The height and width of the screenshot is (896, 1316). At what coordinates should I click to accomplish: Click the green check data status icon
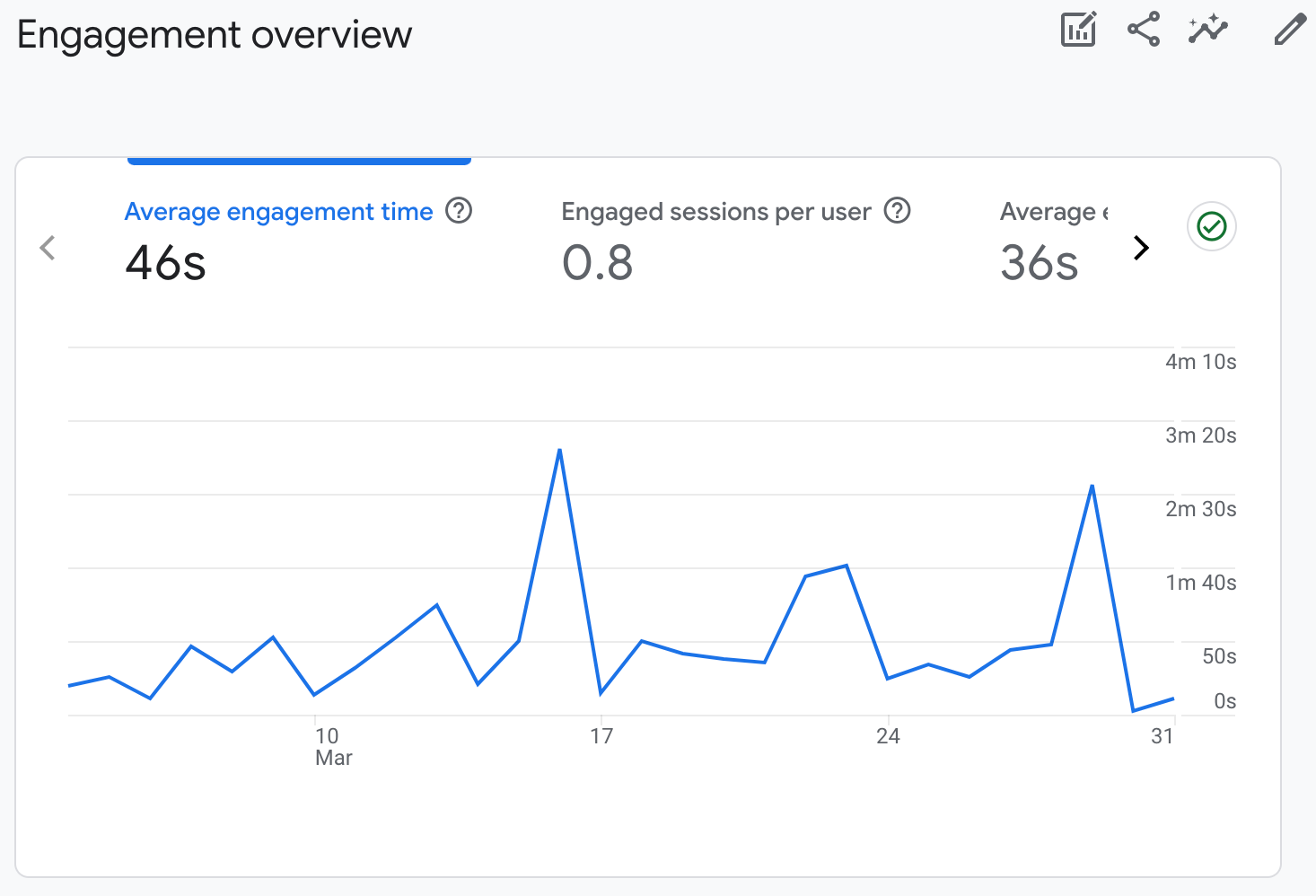[1211, 226]
